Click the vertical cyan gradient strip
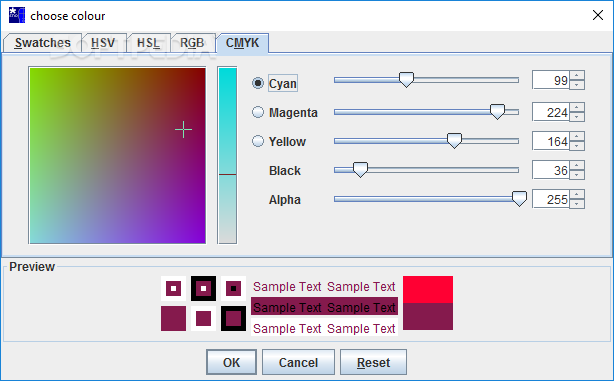The height and width of the screenshot is (381, 614). pyautogui.click(x=227, y=155)
